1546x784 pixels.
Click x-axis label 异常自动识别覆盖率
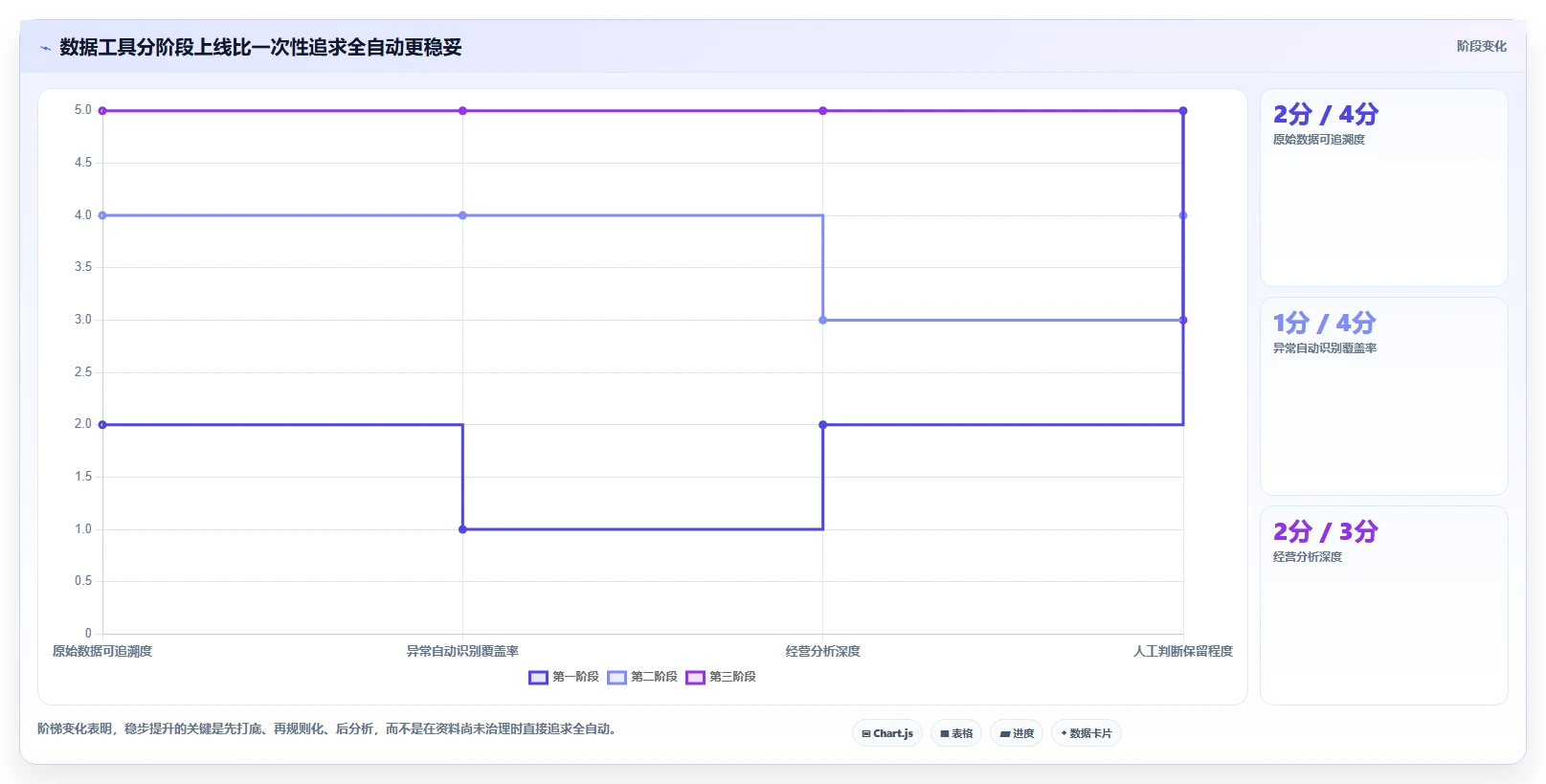[x=462, y=651]
